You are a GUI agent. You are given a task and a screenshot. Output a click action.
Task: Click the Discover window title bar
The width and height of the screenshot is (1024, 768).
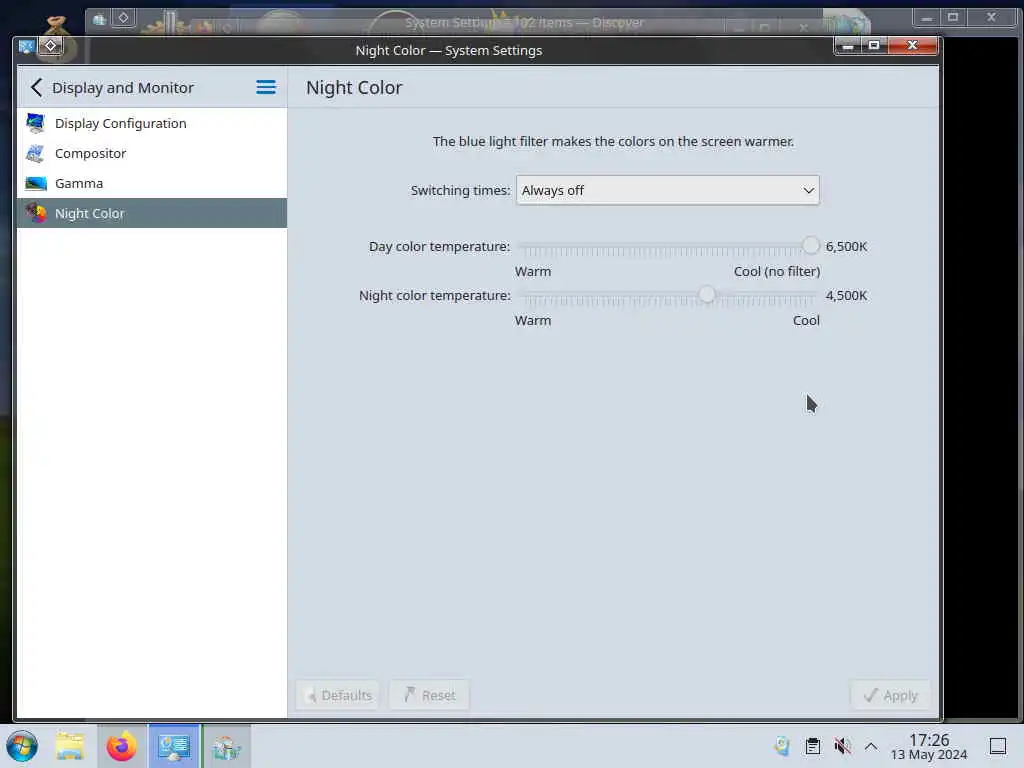point(524,23)
